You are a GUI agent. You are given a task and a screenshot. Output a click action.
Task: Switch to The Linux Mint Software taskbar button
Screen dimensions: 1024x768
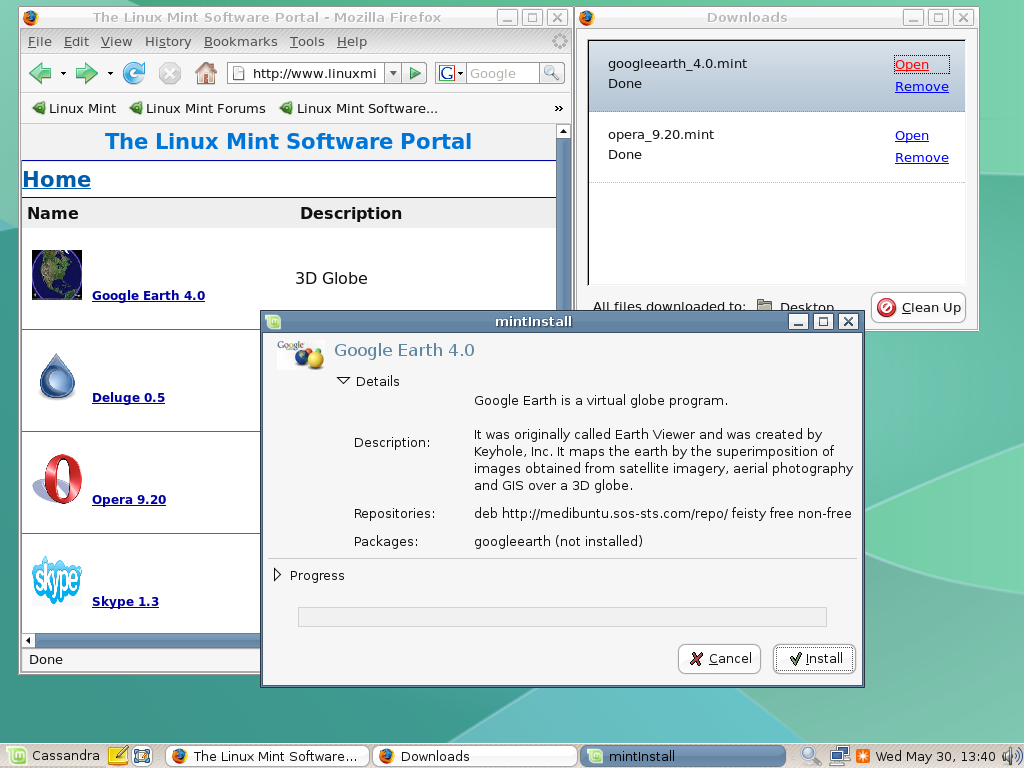266,756
